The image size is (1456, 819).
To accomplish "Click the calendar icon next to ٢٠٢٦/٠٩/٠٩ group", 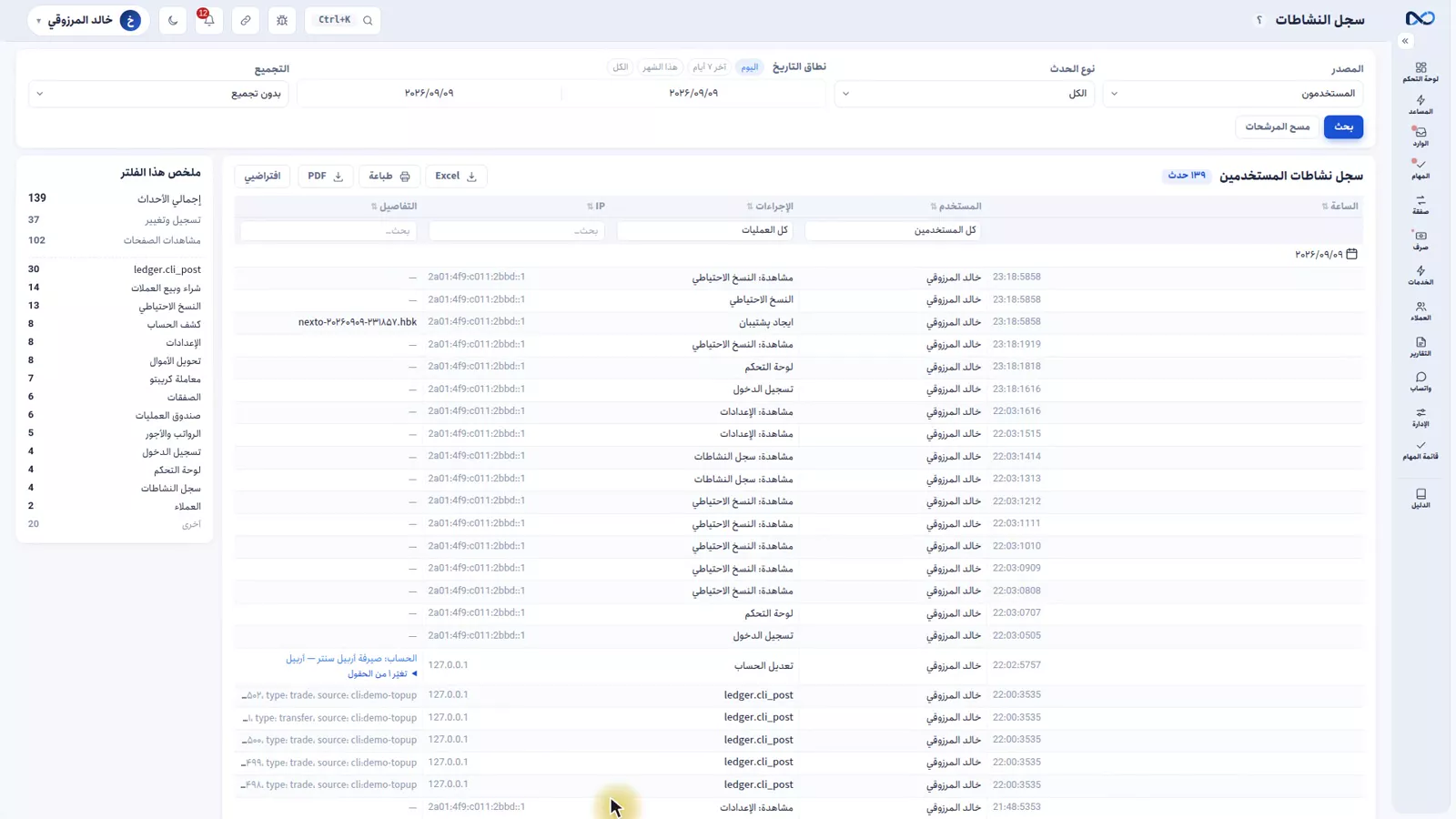I will click(1351, 254).
